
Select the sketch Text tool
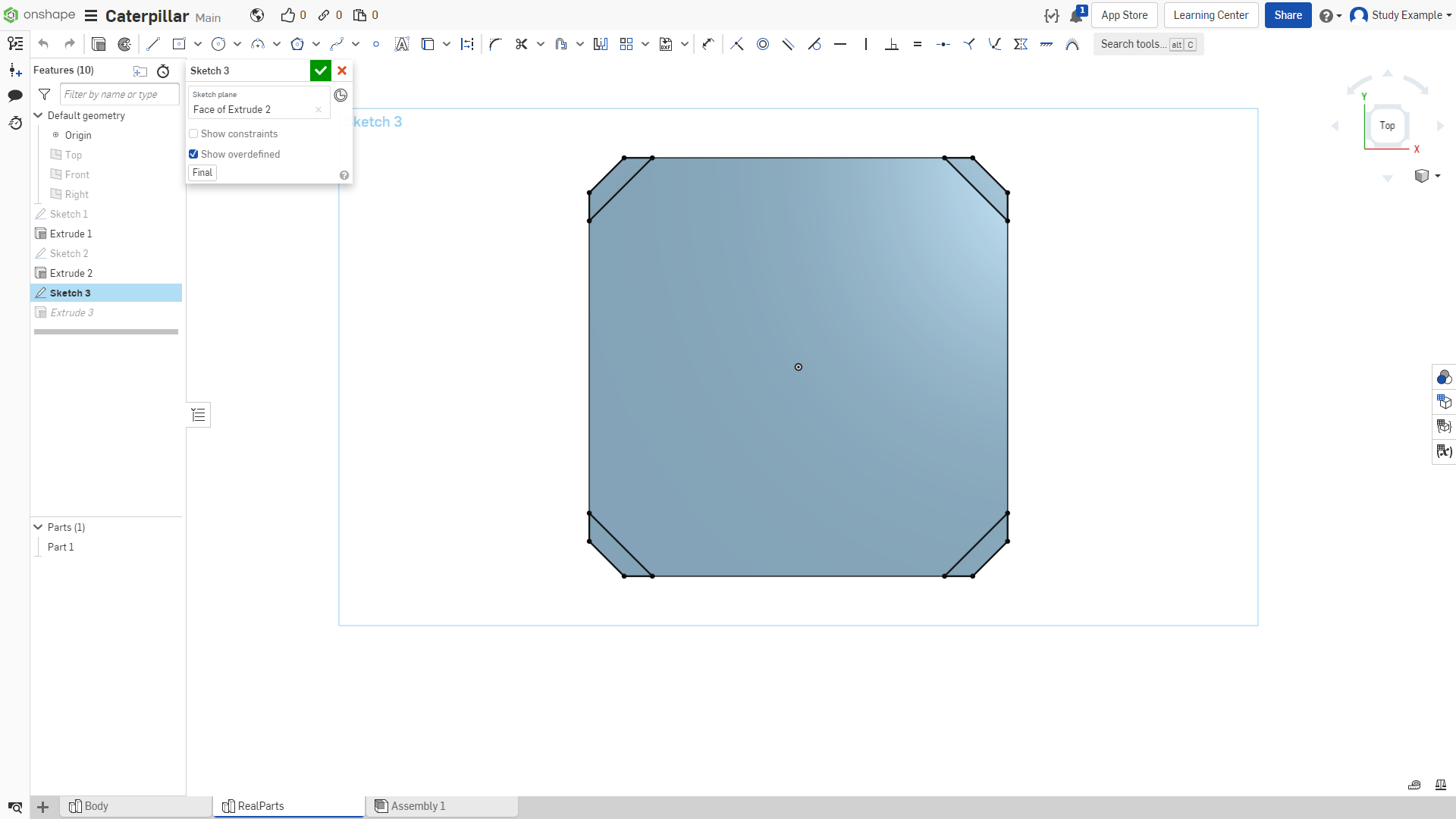(x=402, y=44)
